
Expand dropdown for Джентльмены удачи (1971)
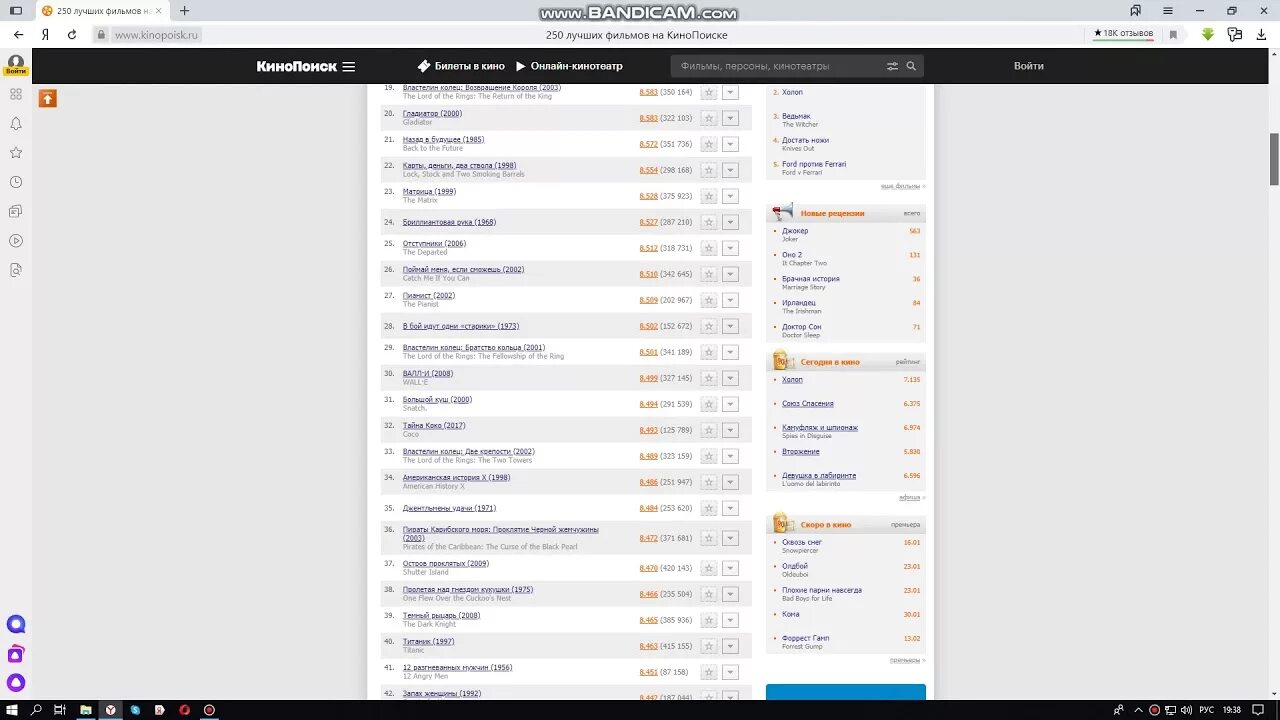(730, 508)
